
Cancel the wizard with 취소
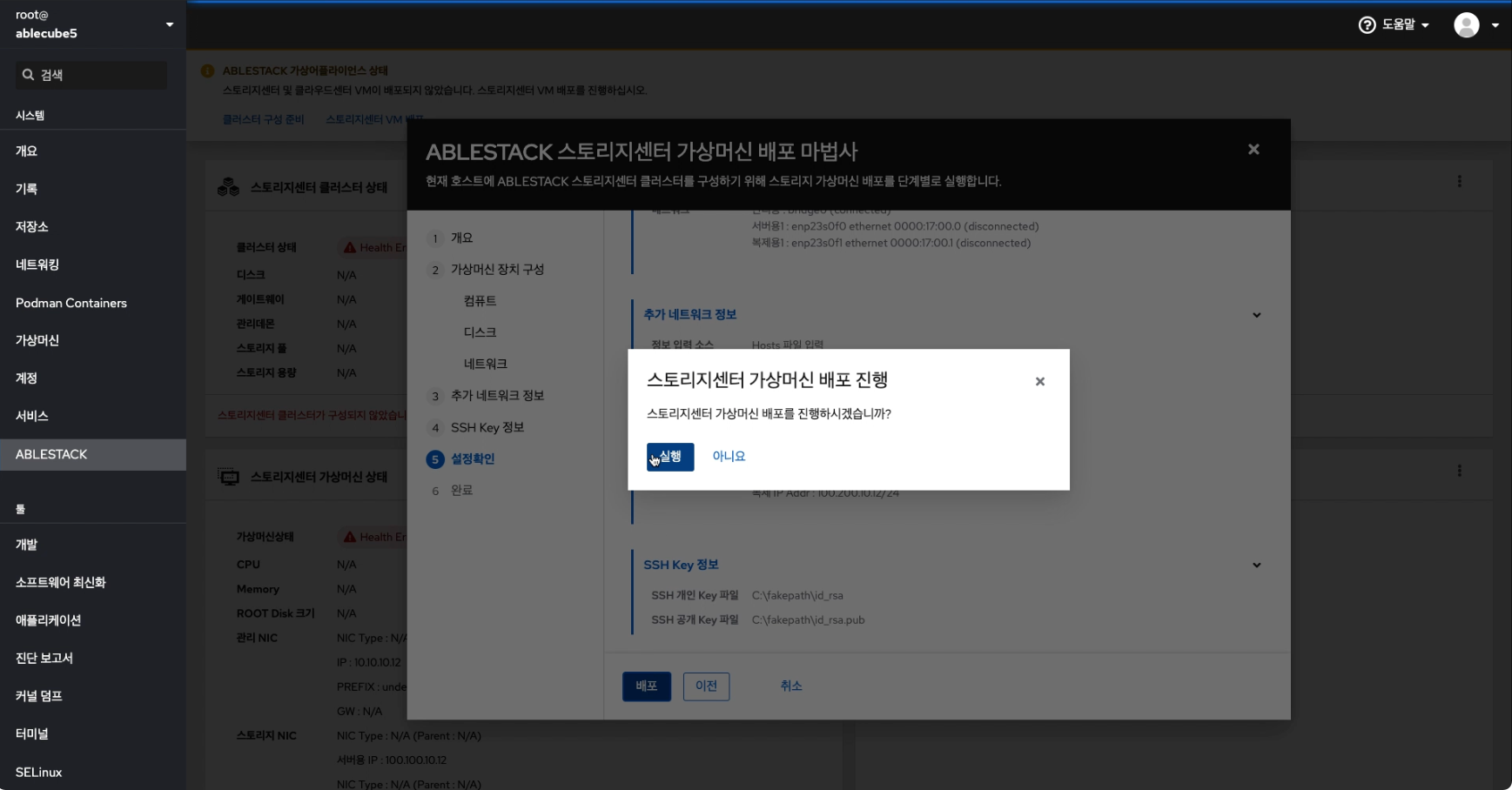[x=790, y=686]
